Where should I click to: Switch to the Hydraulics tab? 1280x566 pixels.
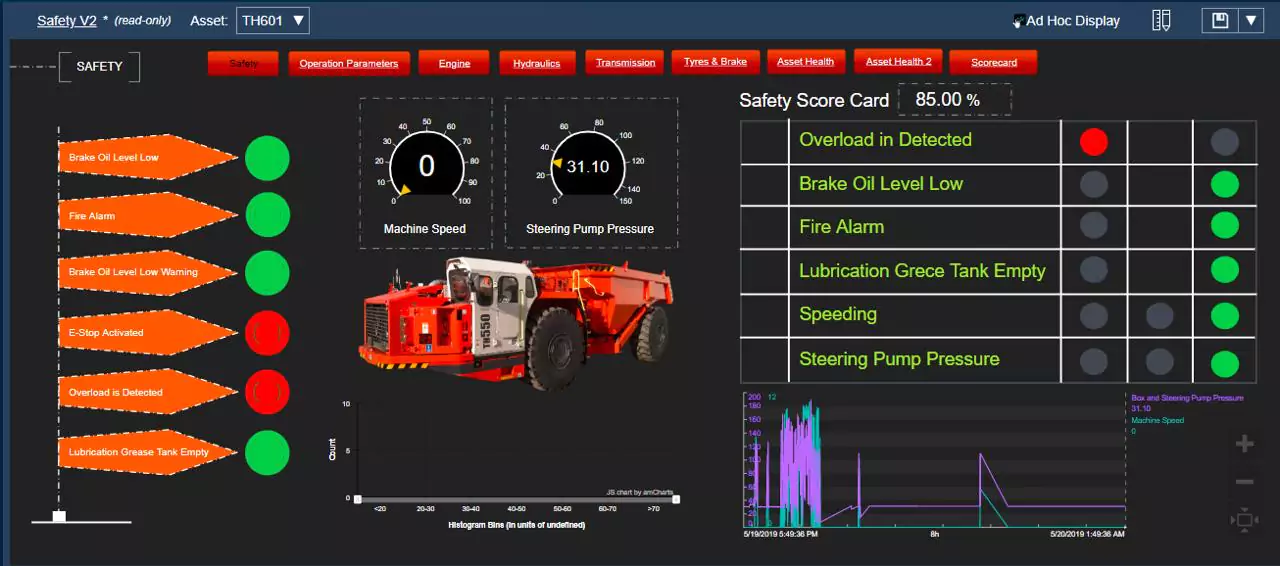[x=537, y=63]
